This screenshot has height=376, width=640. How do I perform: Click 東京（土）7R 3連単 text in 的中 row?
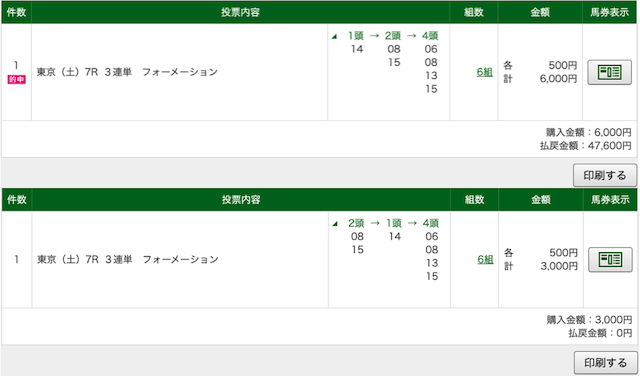(84, 72)
